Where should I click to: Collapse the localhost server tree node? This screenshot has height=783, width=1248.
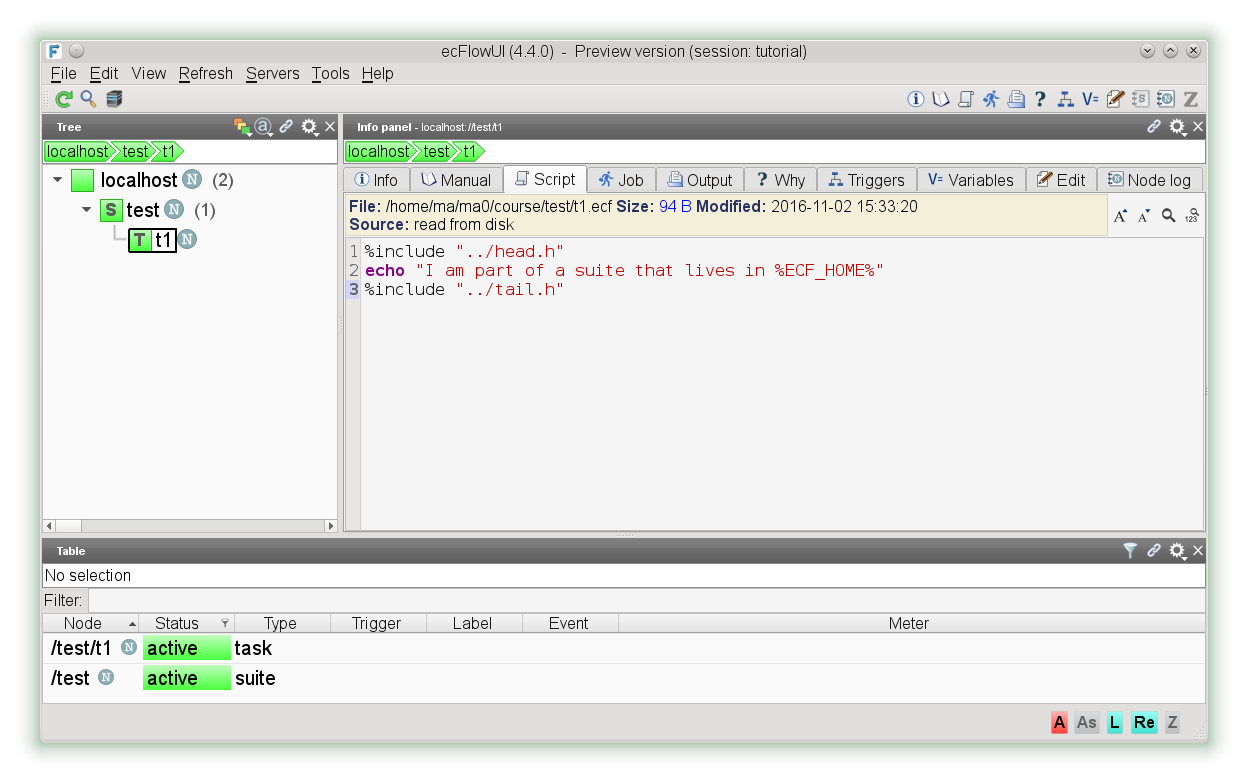click(58, 181)
